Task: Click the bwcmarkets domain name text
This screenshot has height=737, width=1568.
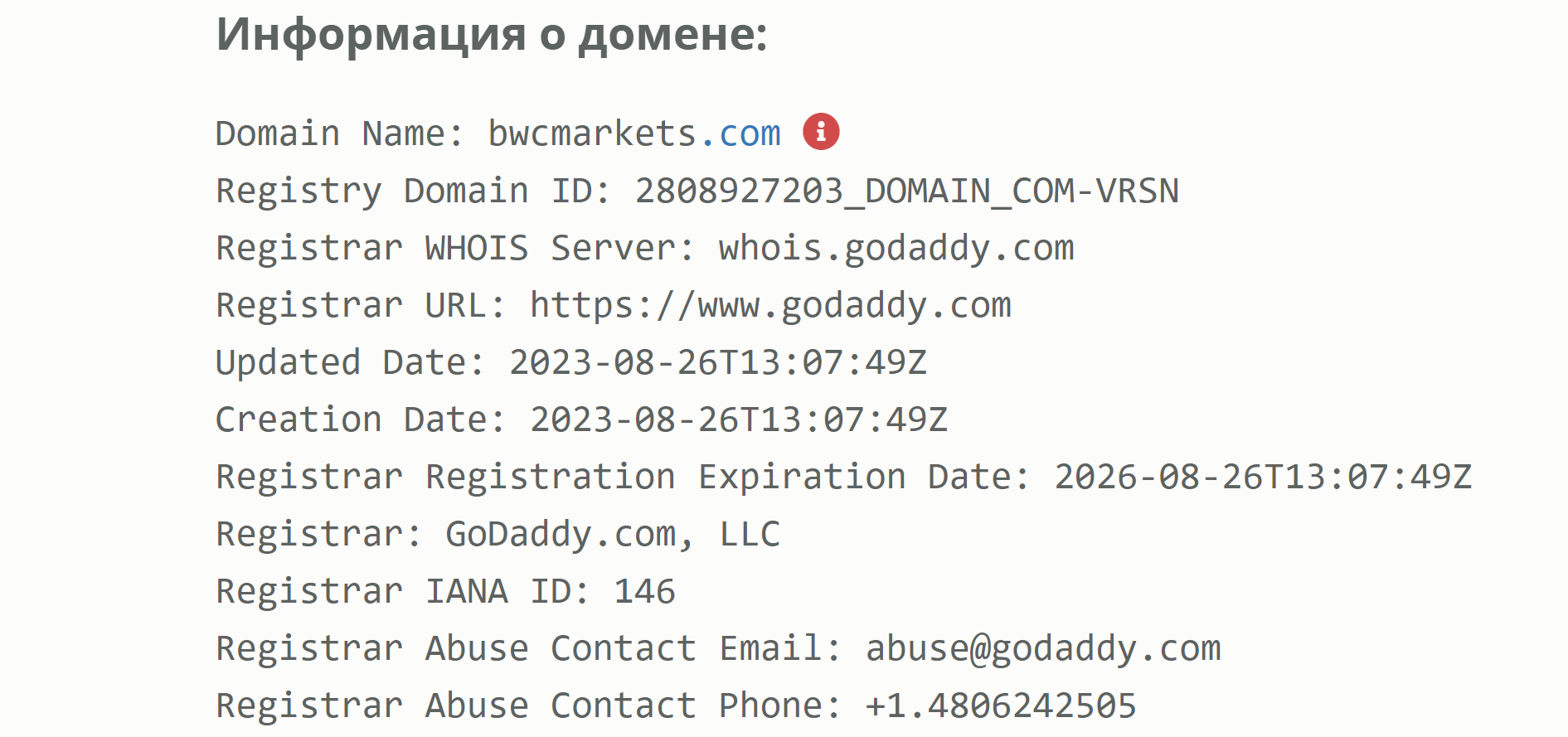Action: coord(592,133)
